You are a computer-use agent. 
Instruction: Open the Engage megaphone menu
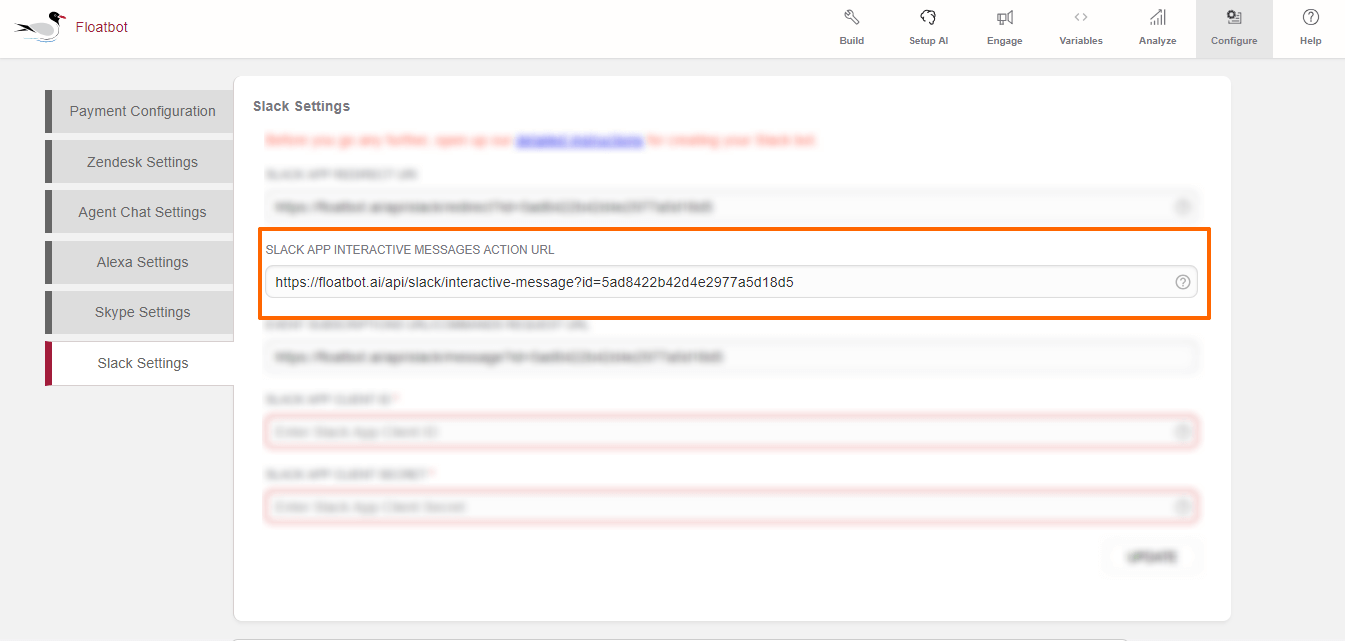[x=1005, y=28]
